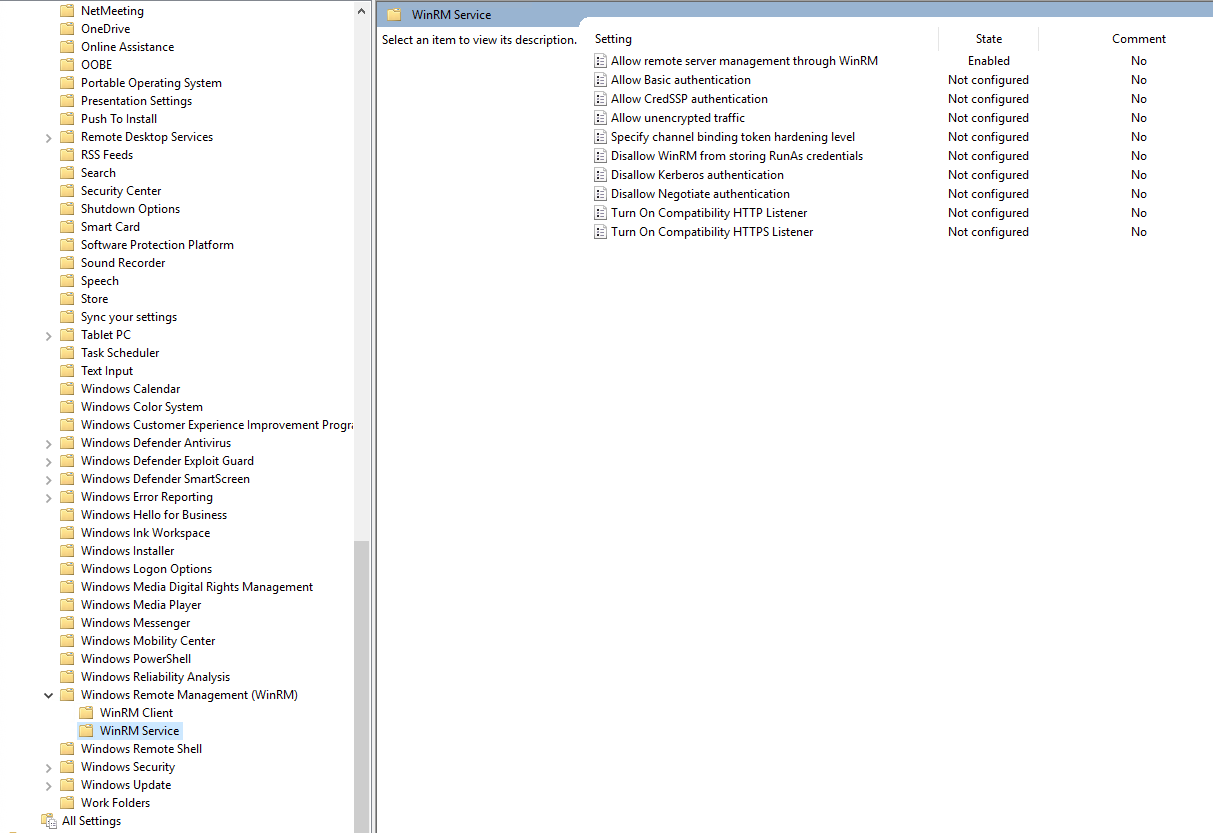This screenshot has height=833, width=1213.
Task: Select the 'Allow unencrypted traffic' setting text
Action: pyautogui.click(x=678, y=118)
